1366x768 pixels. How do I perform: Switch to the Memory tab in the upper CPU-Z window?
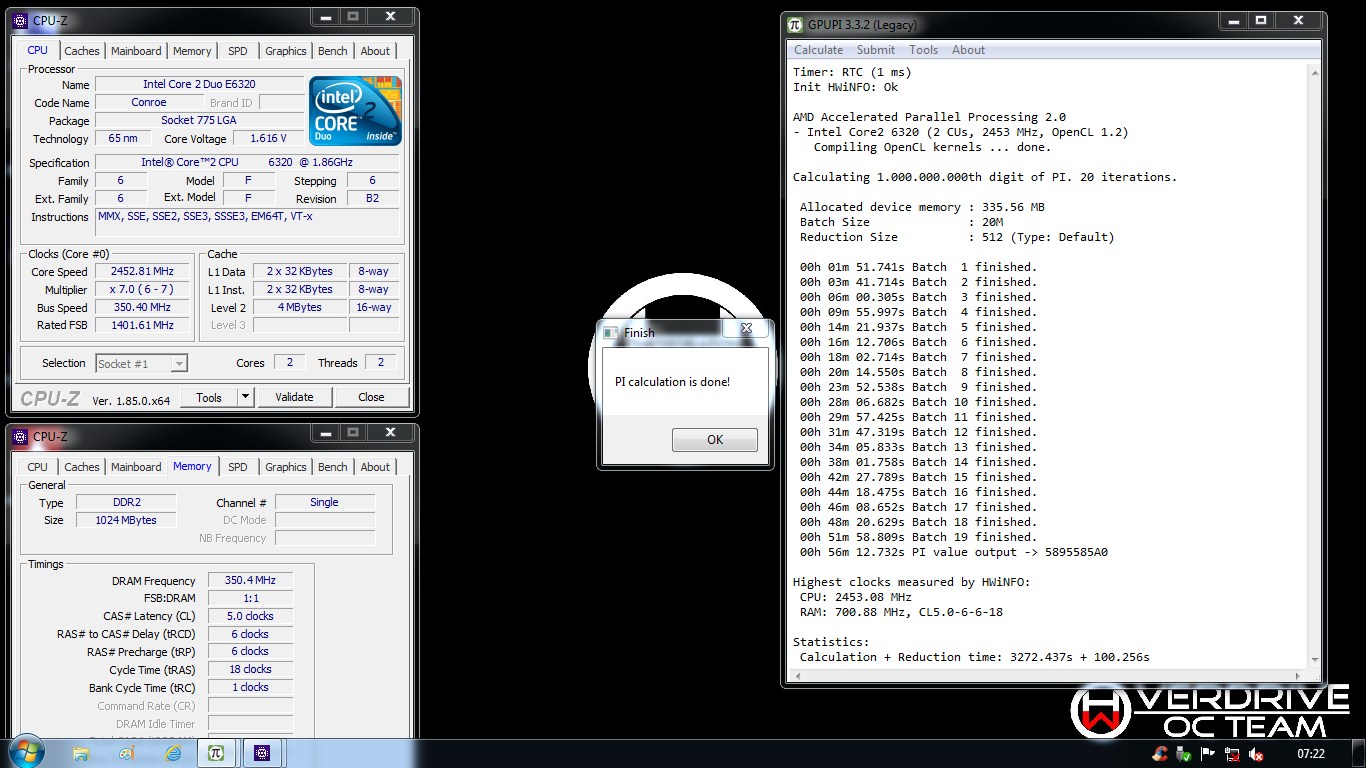tap(192, 51)
